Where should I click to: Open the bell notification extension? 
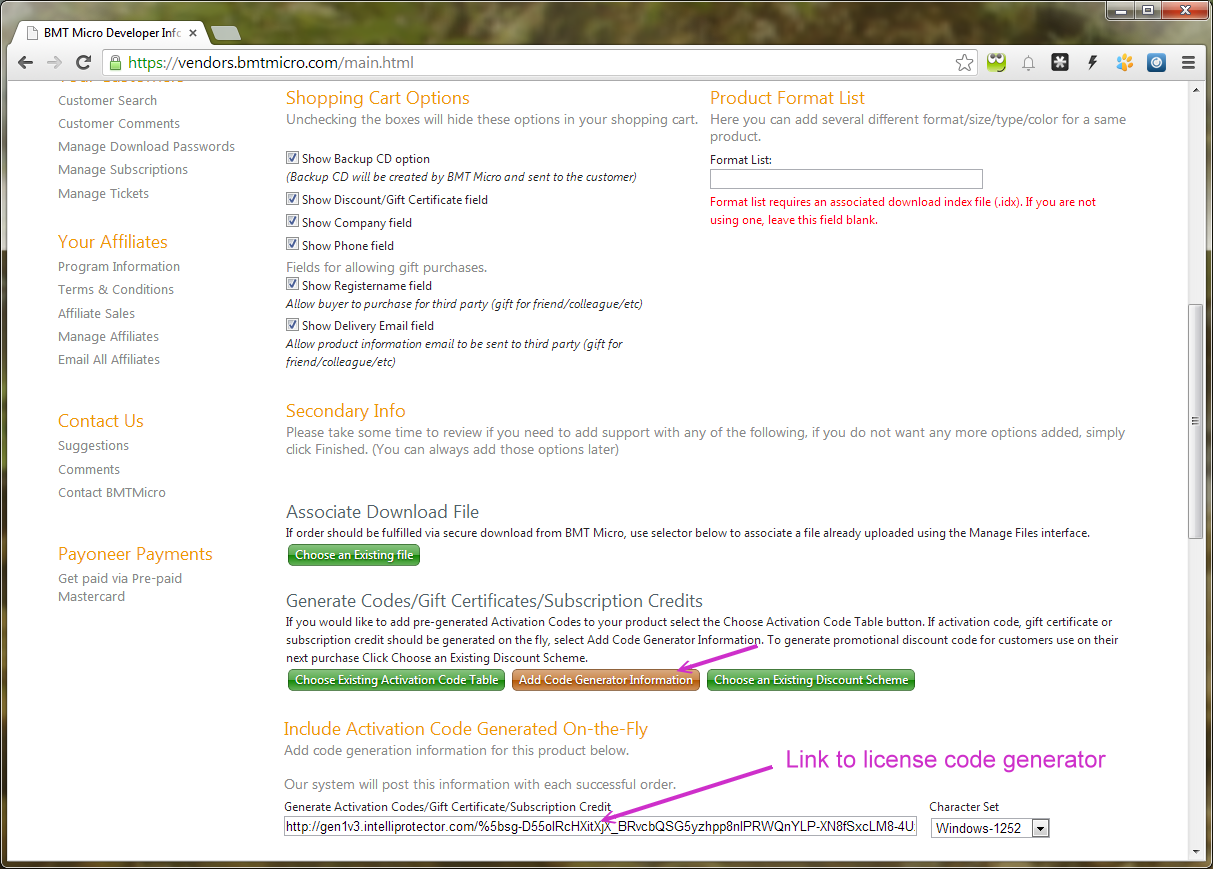pos(1028,63)
